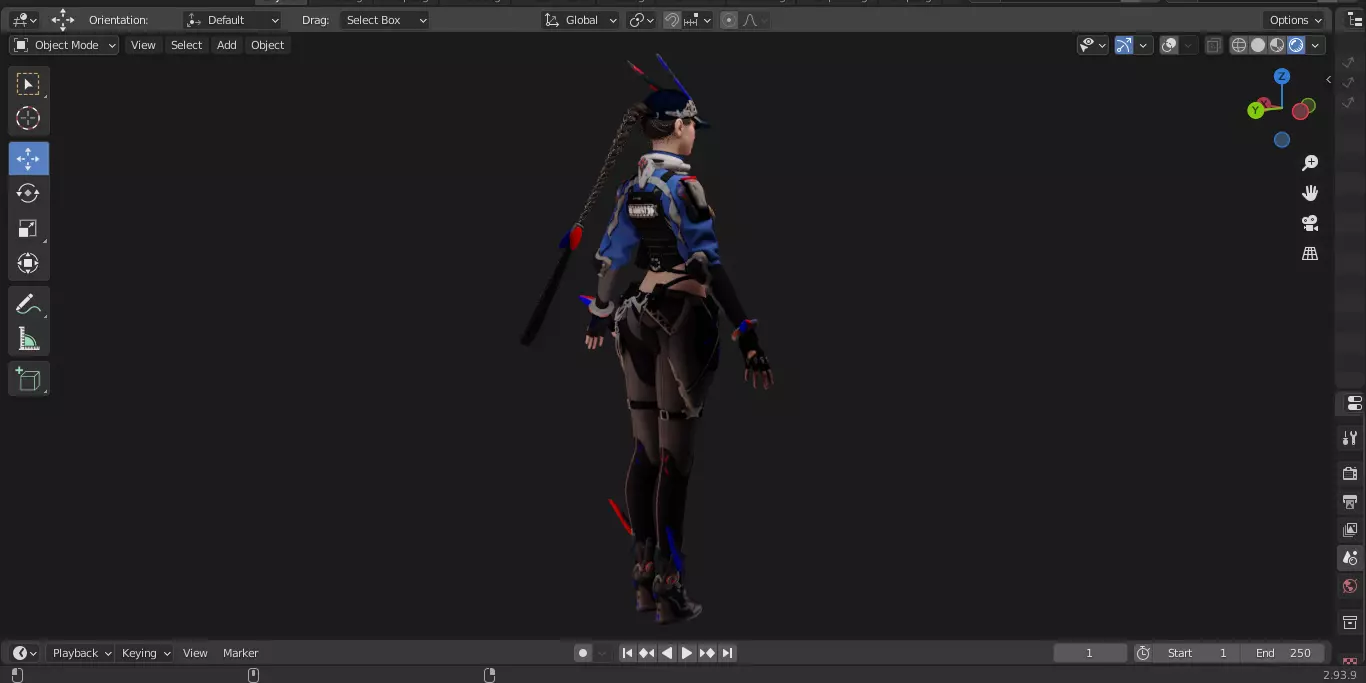Viewport: 1366px width, 683px height.
Task: Select the Select Box tool
Action: coord(28,83)
